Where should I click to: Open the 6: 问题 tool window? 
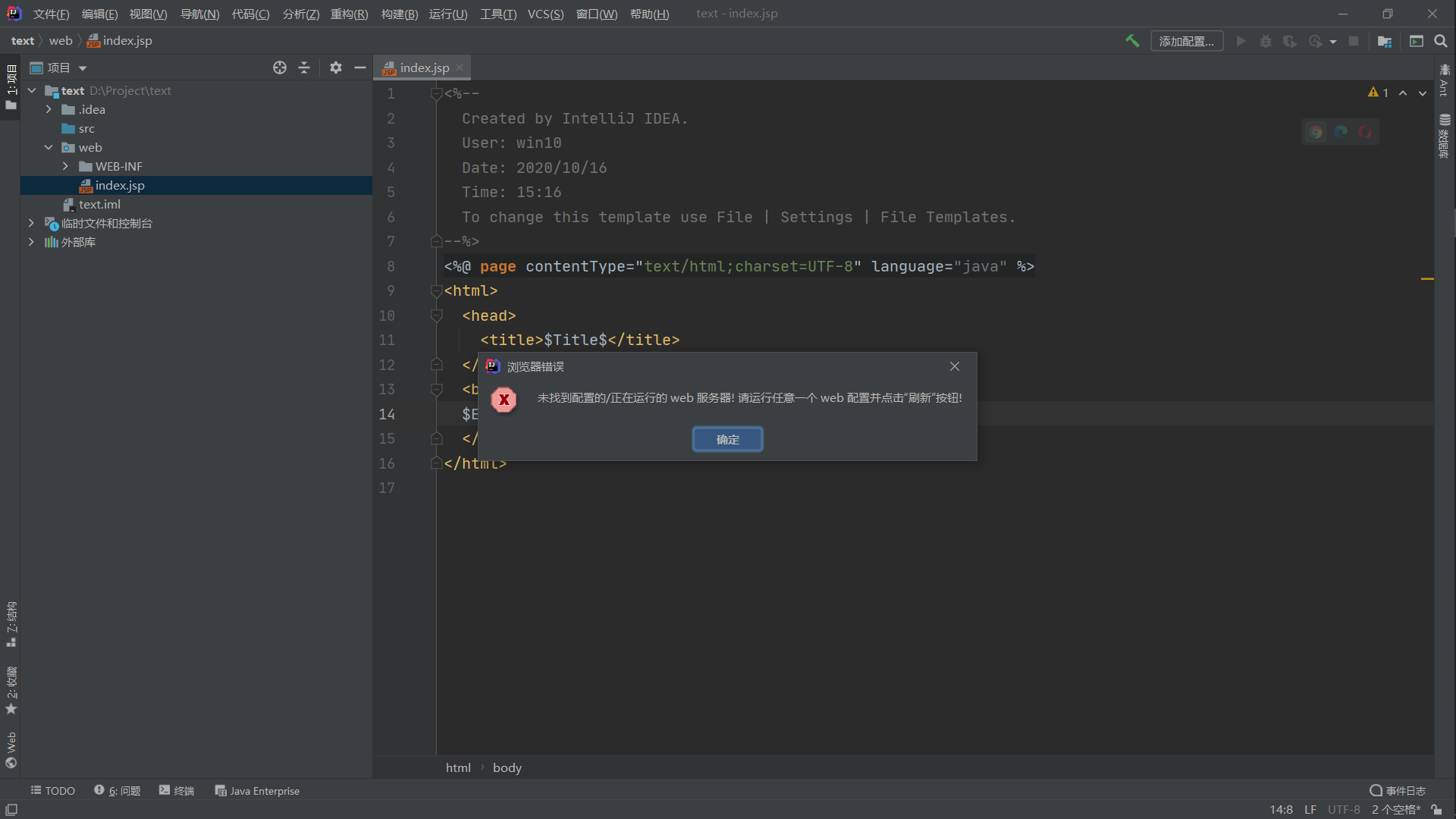point(118,790)
